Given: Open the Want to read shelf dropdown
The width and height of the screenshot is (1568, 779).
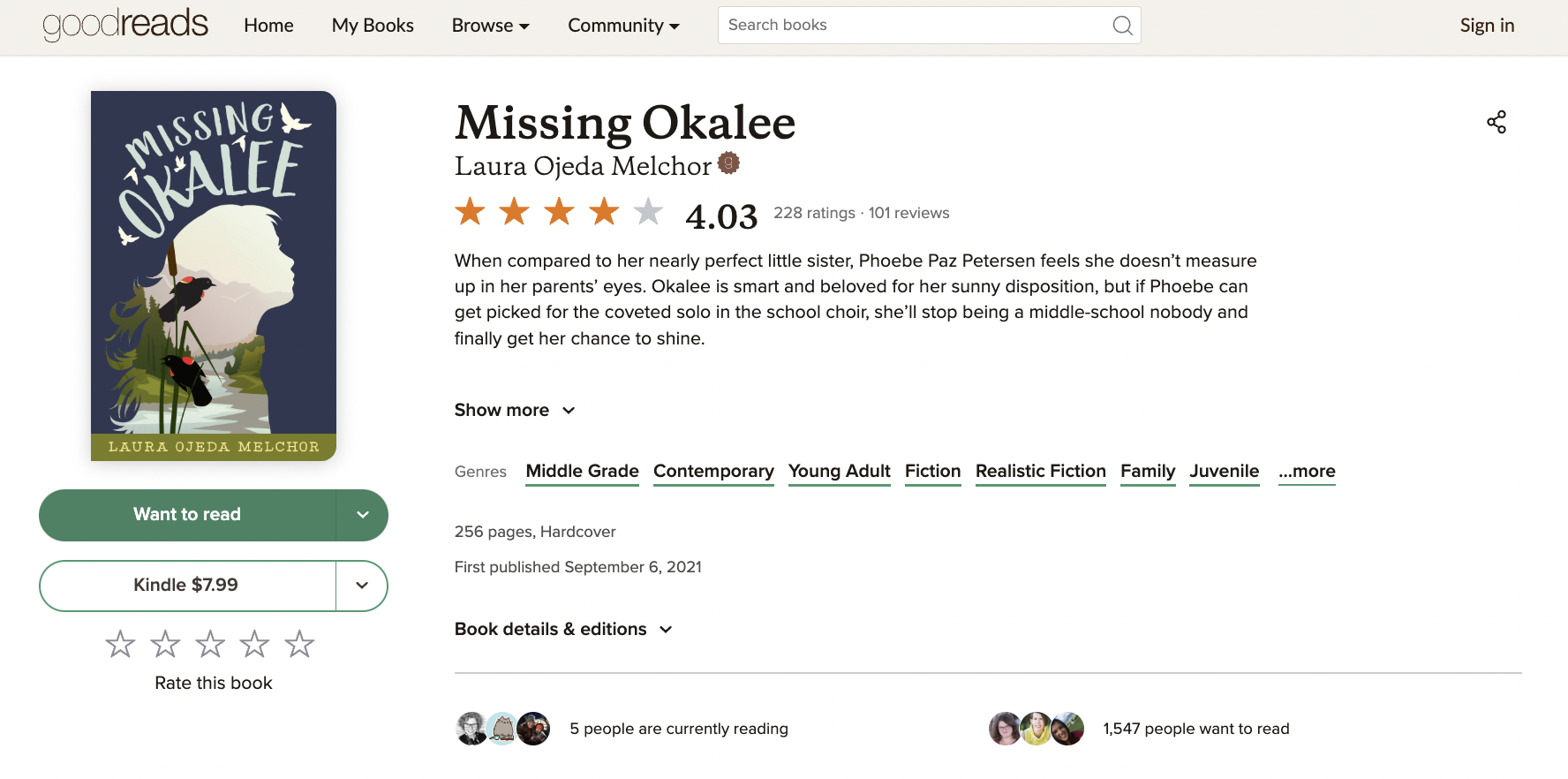Looking at the screenshot, I should (362, 515).
